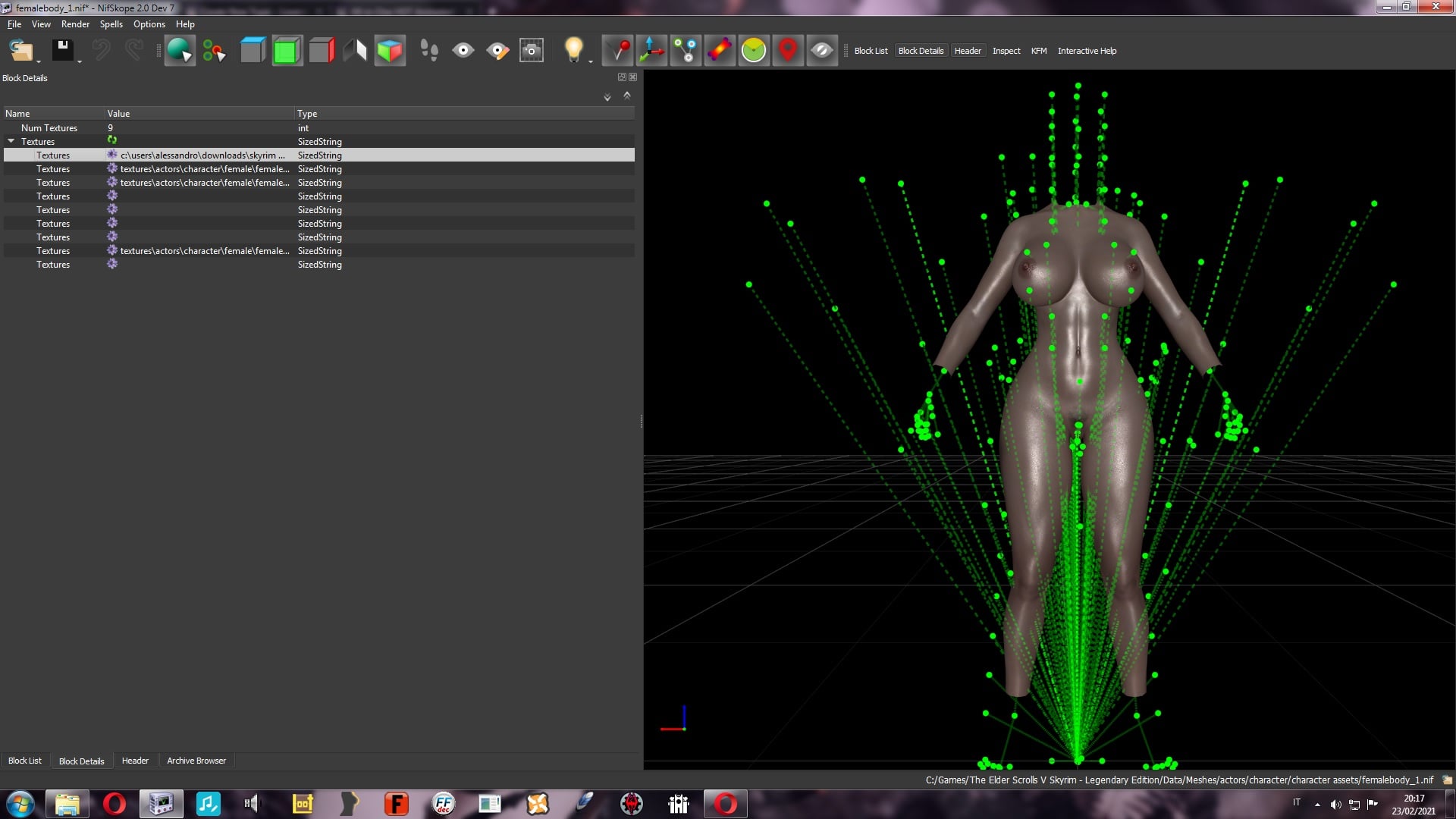
Task: Click KFM in the top toolbar
Action: pyautogui.click(x=1039, y=51)
